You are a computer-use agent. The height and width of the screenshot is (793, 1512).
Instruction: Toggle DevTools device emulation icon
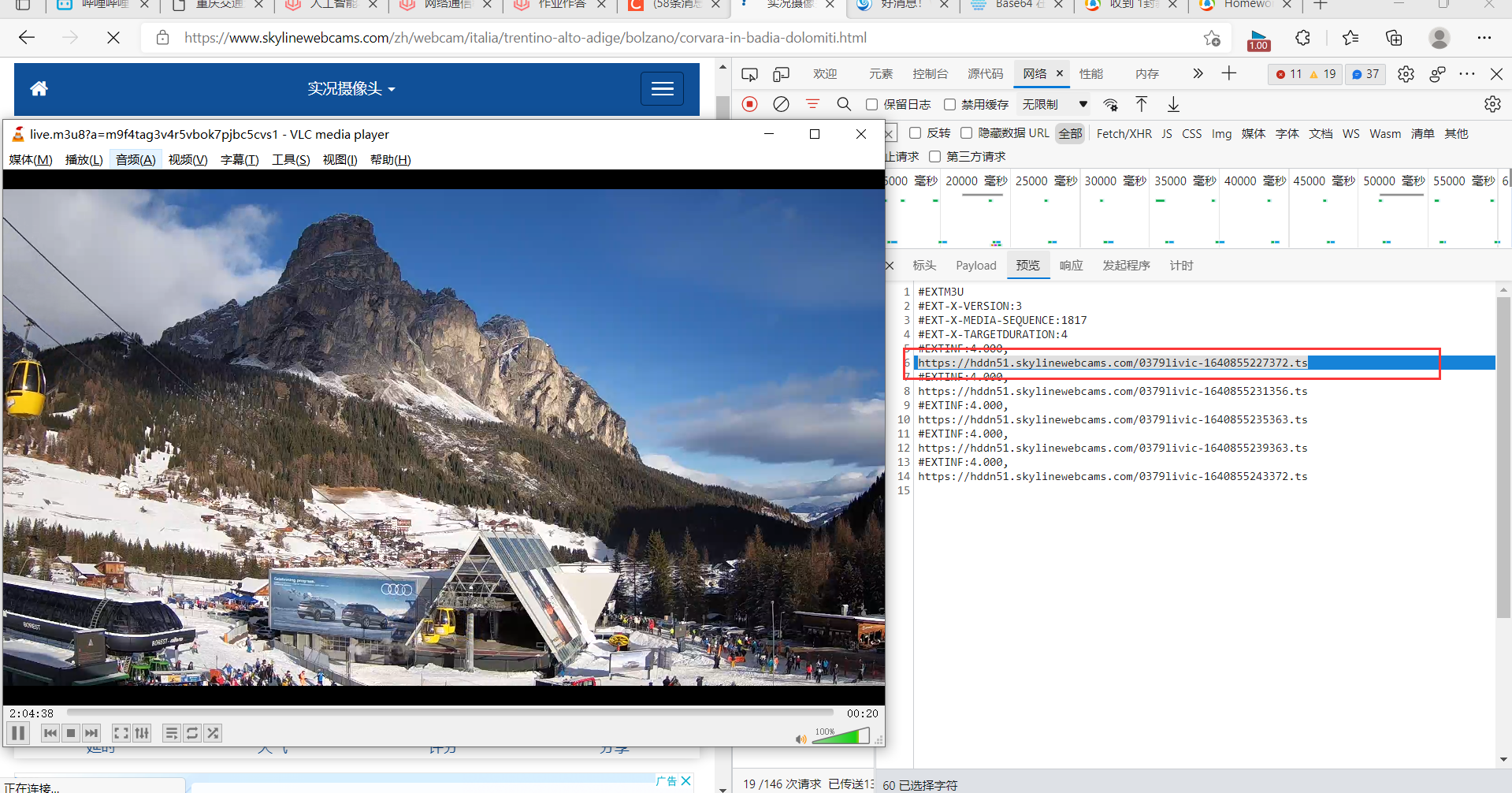pyautogui.click(x=781, y=74)
